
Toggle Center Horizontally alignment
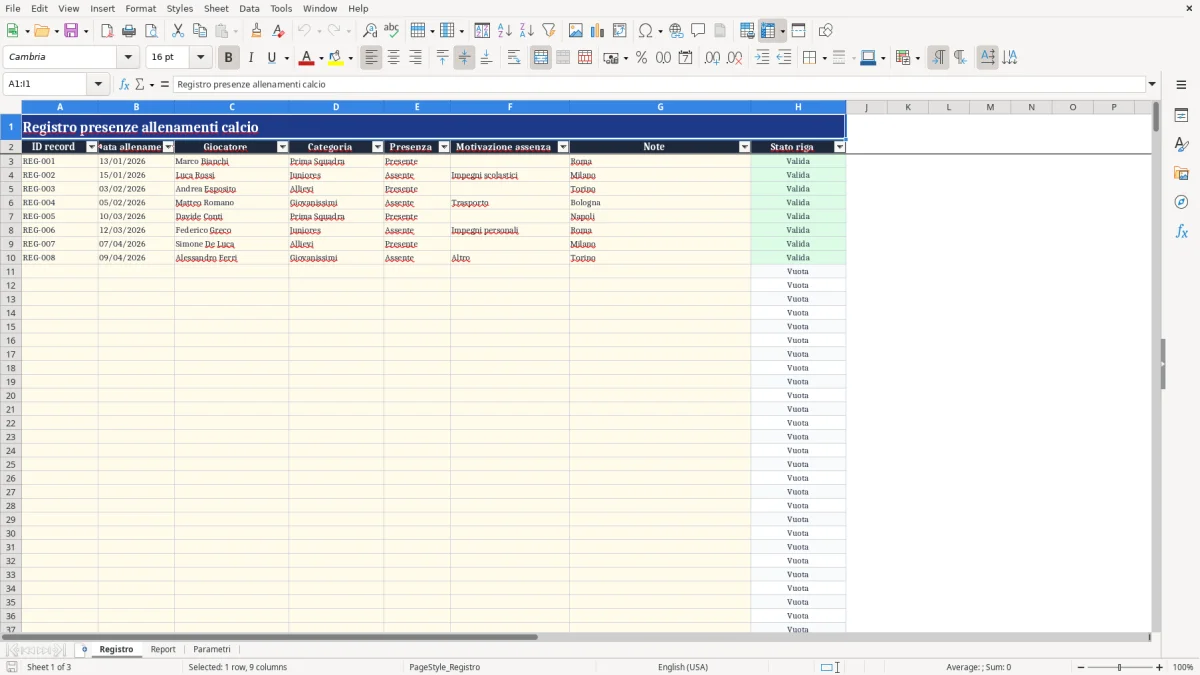pos(393,58)
